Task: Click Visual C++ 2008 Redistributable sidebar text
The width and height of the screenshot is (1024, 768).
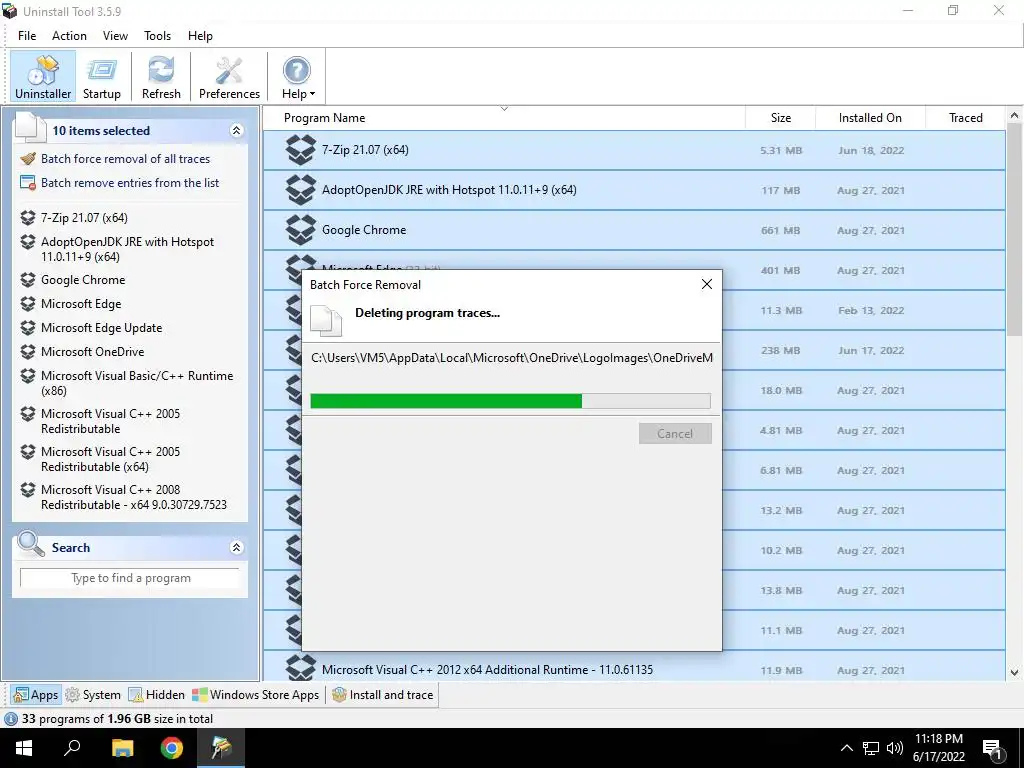Action: click(134, 497)
